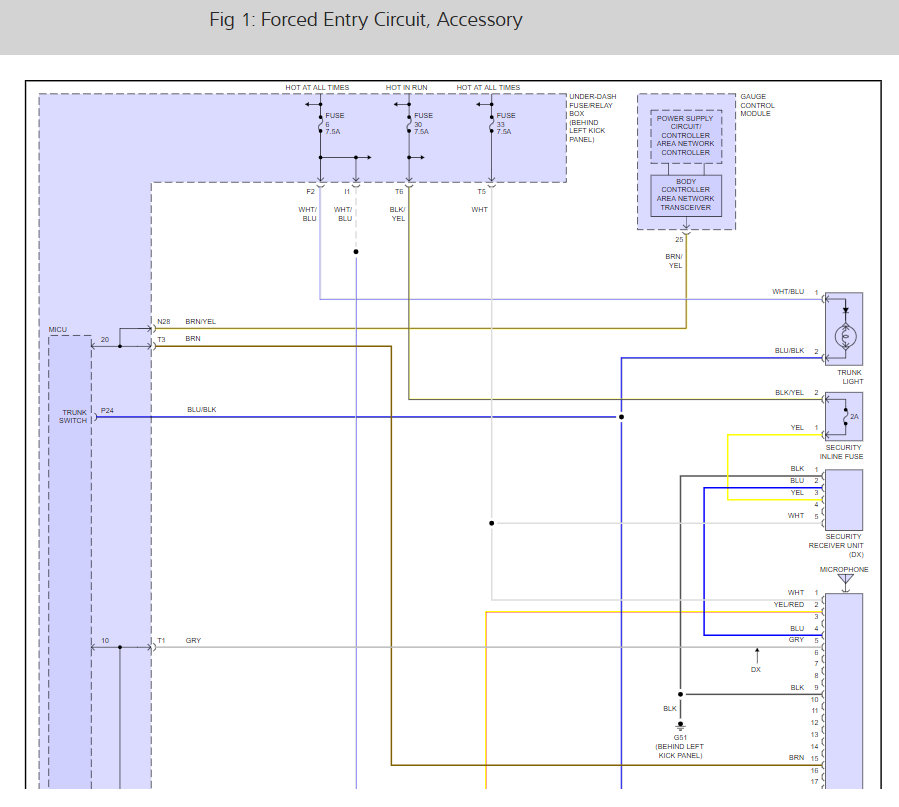Select the FUSE 33 7.5A symbol

coord(491,124)
